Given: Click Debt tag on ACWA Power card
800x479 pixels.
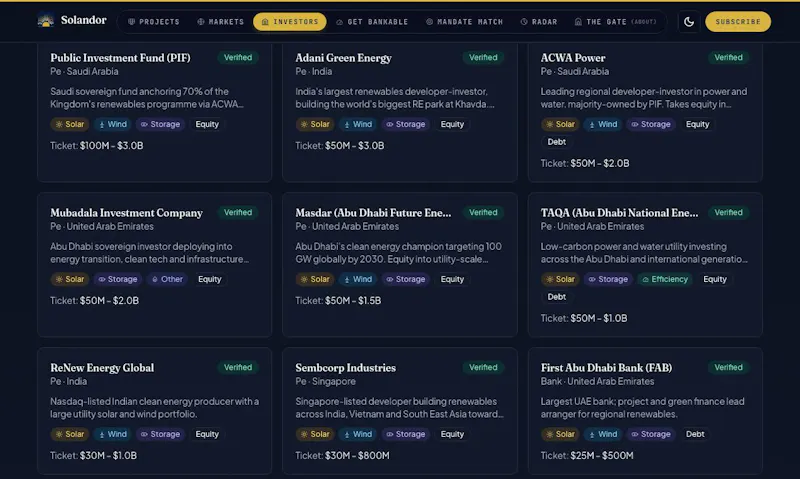Looking at the screenshot, I should click(557, 142).
